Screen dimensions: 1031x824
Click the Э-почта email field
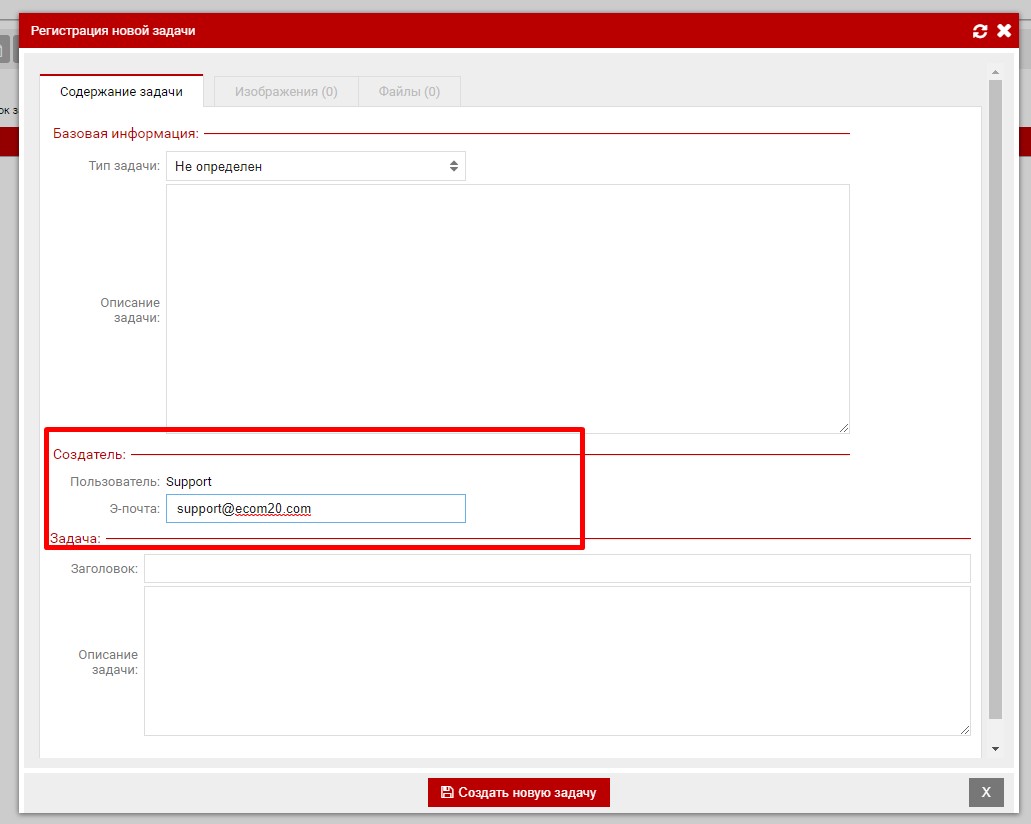click(x=315, y=508)
